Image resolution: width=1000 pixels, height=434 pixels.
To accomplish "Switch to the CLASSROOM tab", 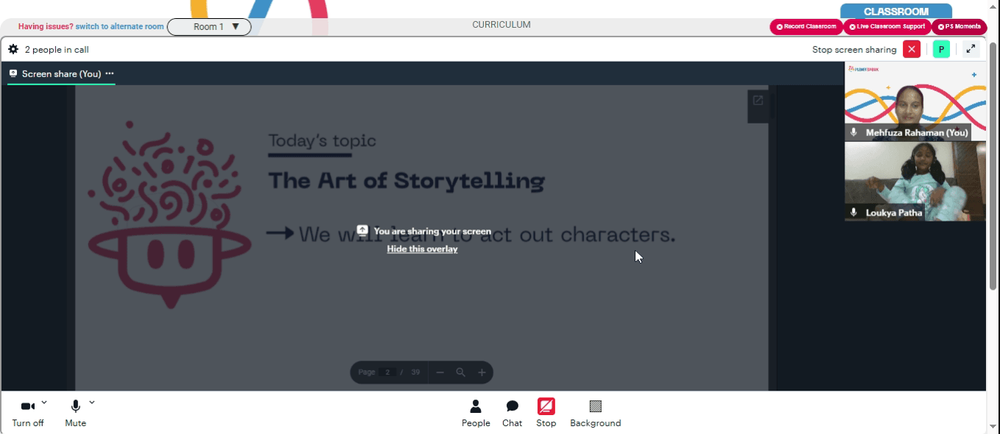I will pos(896,11).
